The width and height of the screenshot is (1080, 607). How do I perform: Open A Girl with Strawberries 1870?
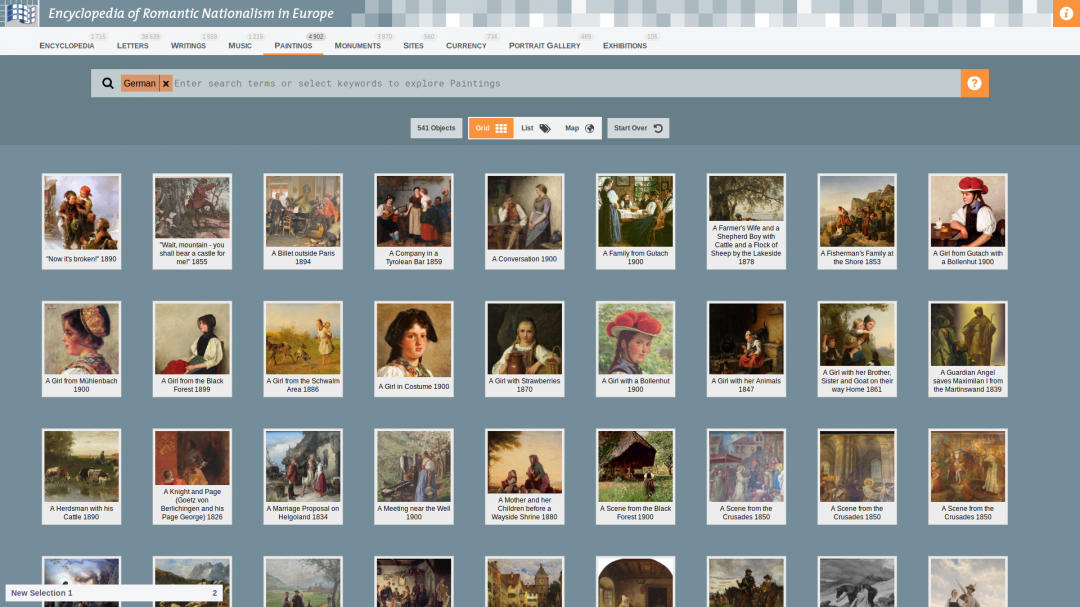[525, 349]
